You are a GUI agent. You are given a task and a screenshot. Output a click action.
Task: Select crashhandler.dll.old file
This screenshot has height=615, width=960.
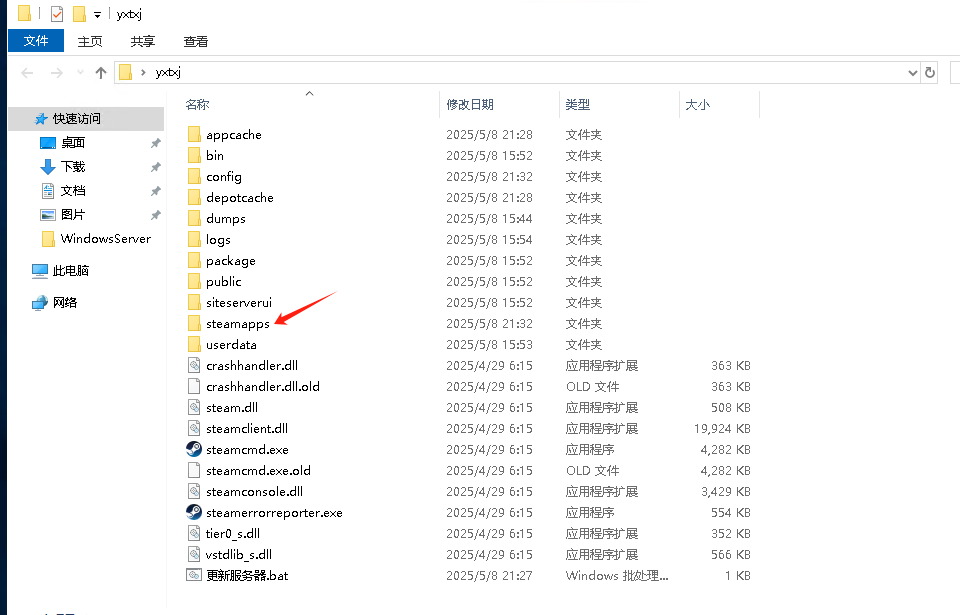(263, 387)
